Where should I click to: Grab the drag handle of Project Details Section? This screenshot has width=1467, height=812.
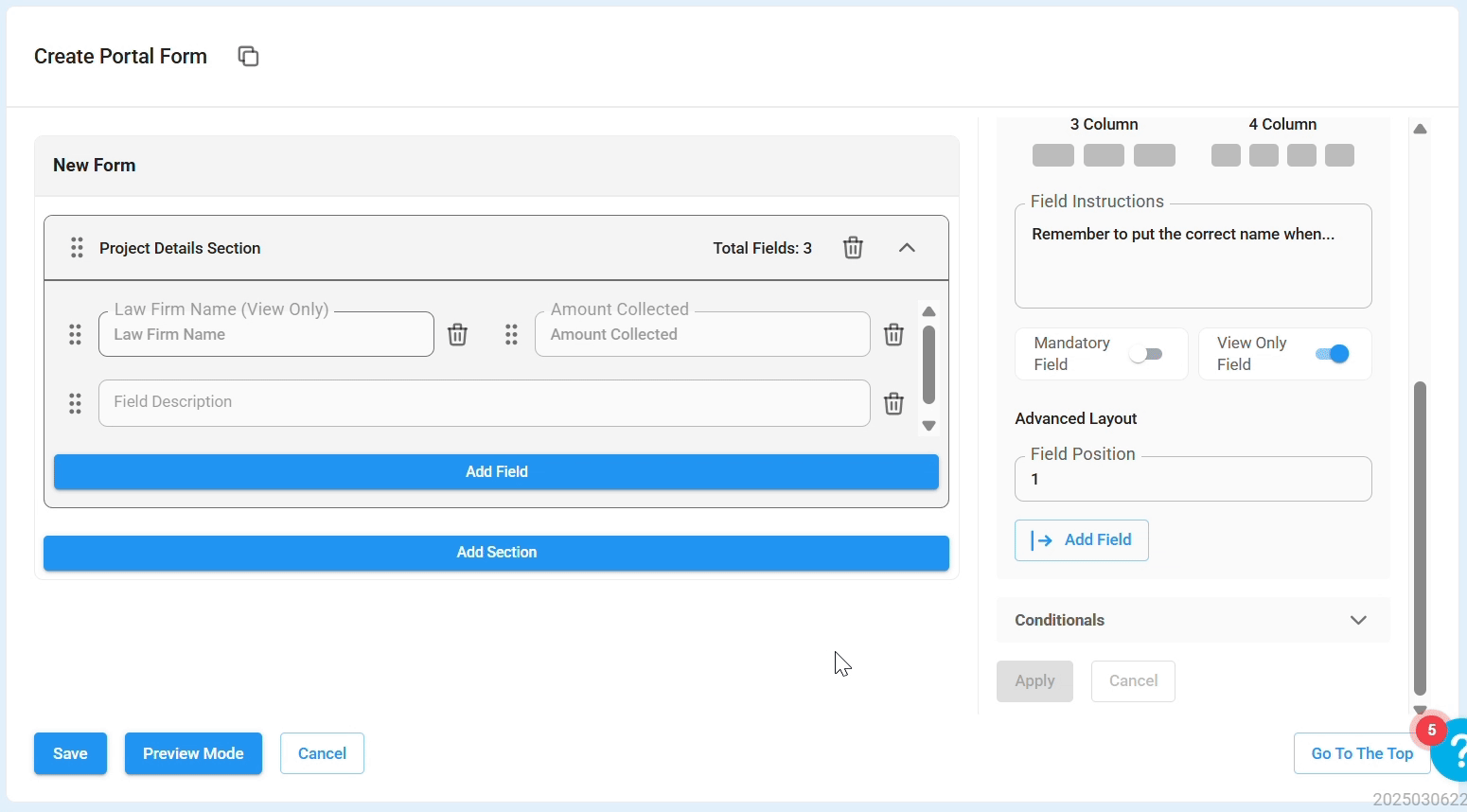[77, 248]
